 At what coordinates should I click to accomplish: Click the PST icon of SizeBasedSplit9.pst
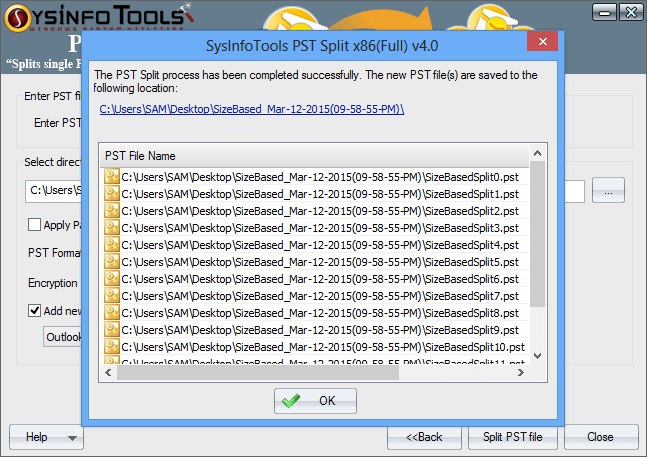pyautogui.click(x=111, y=330)
